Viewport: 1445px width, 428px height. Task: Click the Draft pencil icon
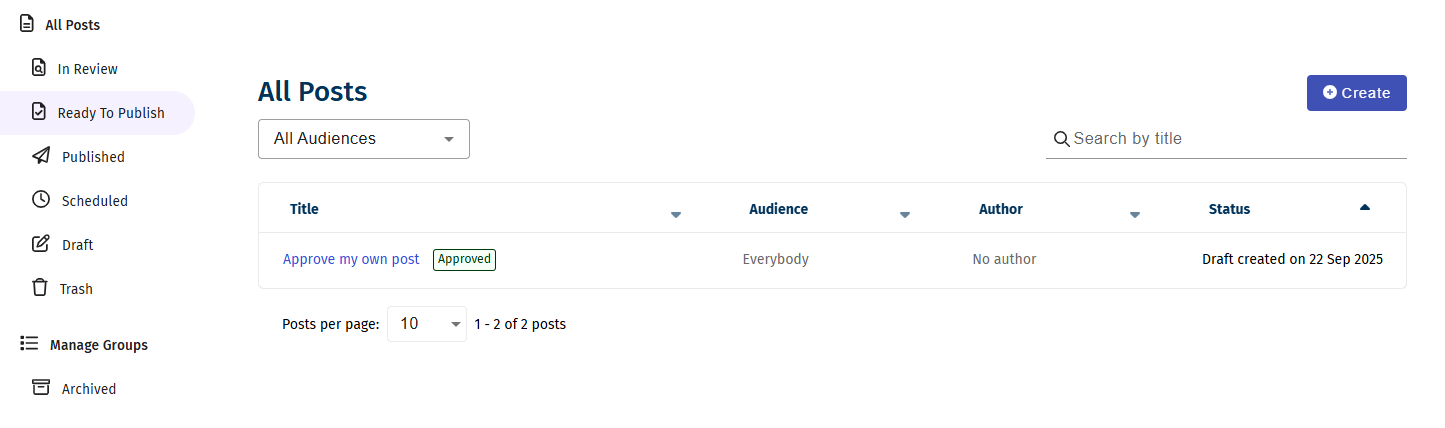41,244
